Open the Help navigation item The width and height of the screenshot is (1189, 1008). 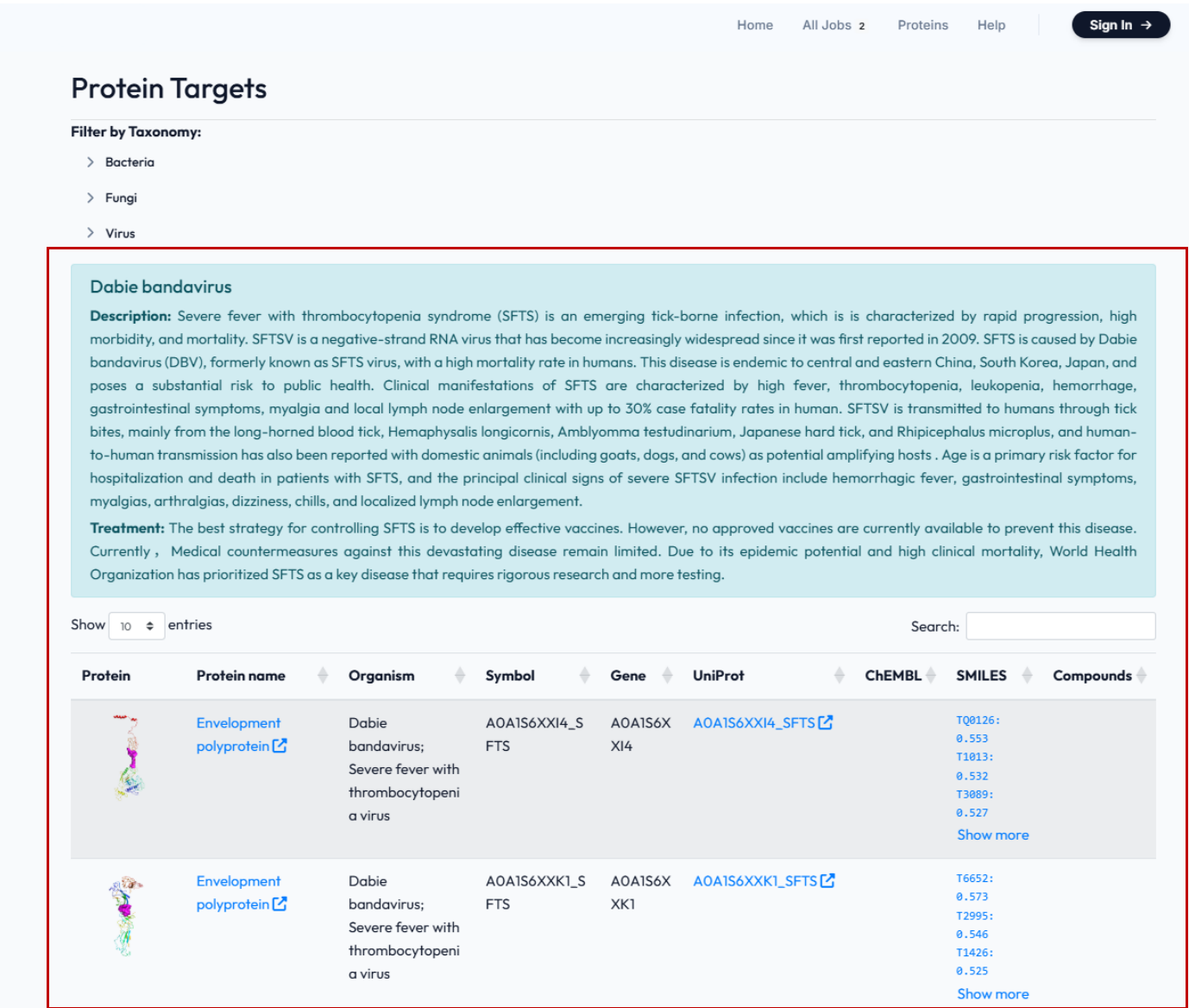(991, 25)
